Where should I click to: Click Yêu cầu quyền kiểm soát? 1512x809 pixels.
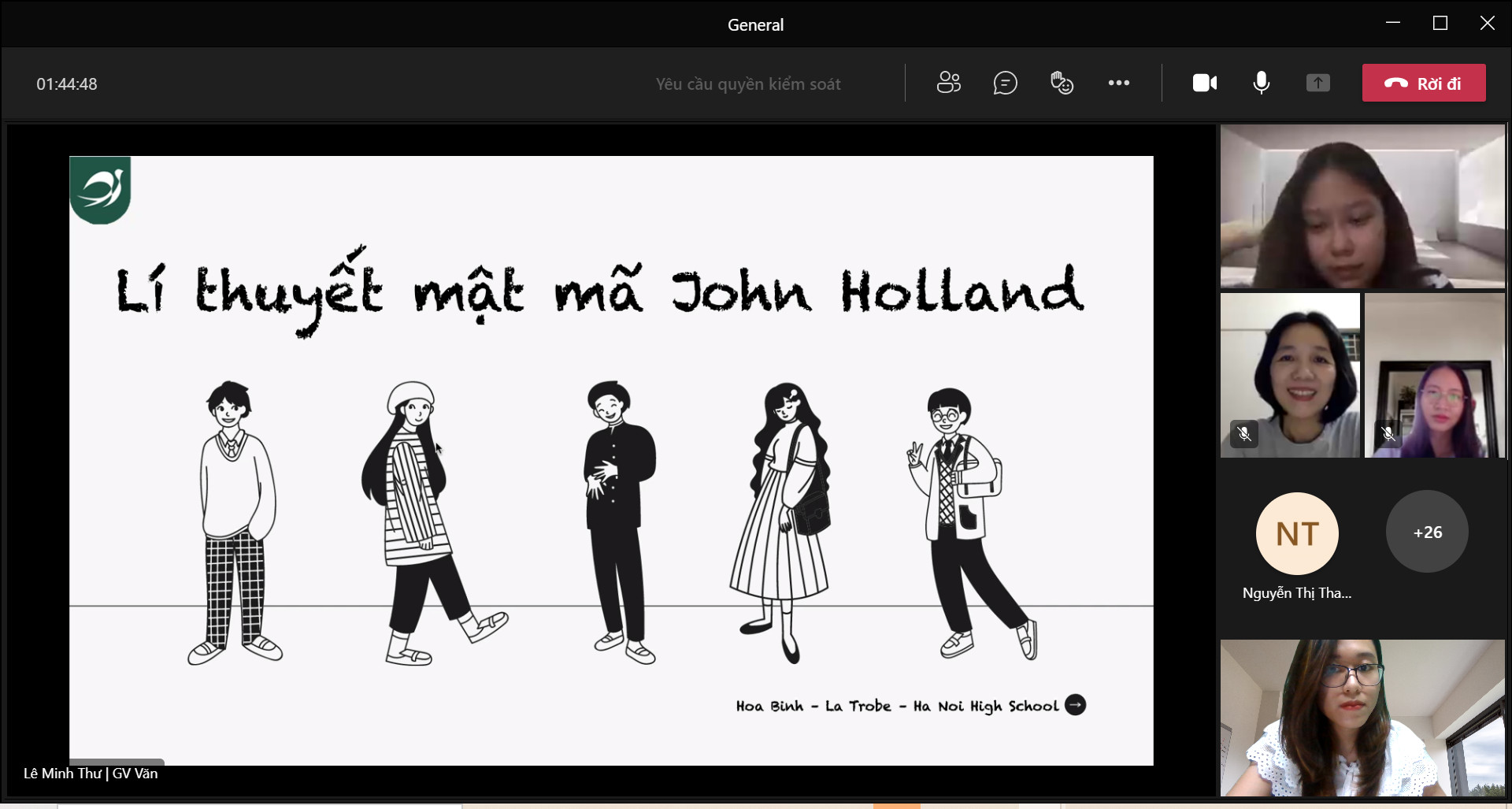click(747, 84)
